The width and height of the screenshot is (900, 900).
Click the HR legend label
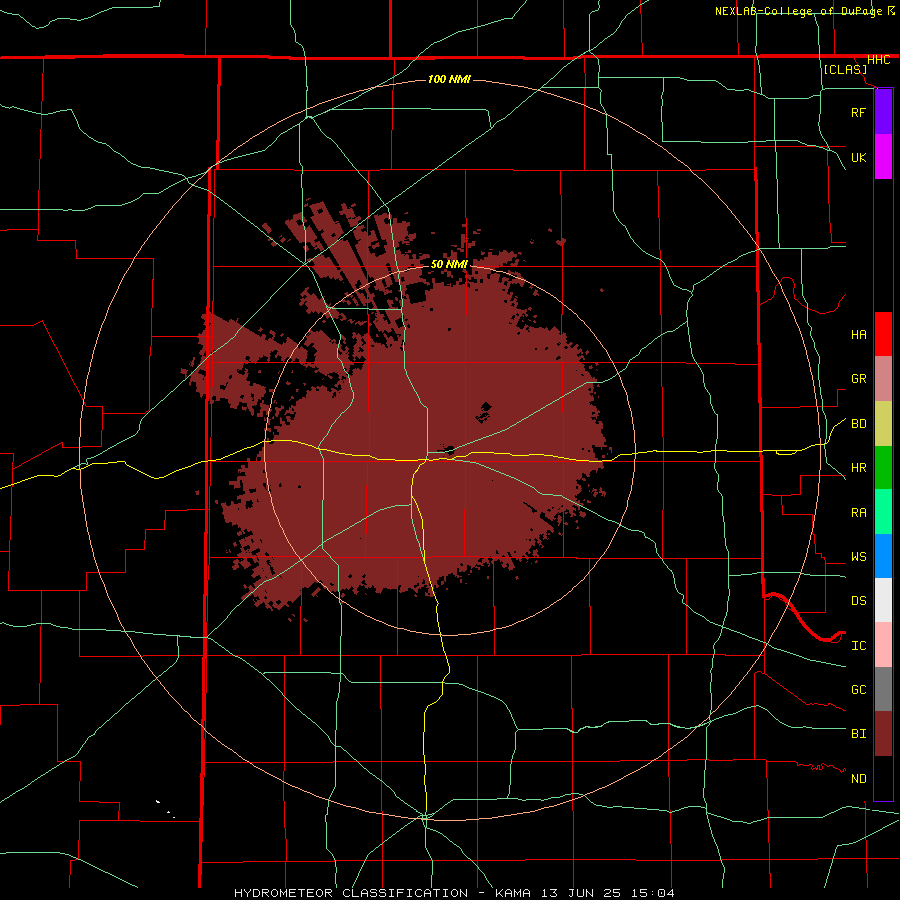pyautogui.click(x=858, y=468)
